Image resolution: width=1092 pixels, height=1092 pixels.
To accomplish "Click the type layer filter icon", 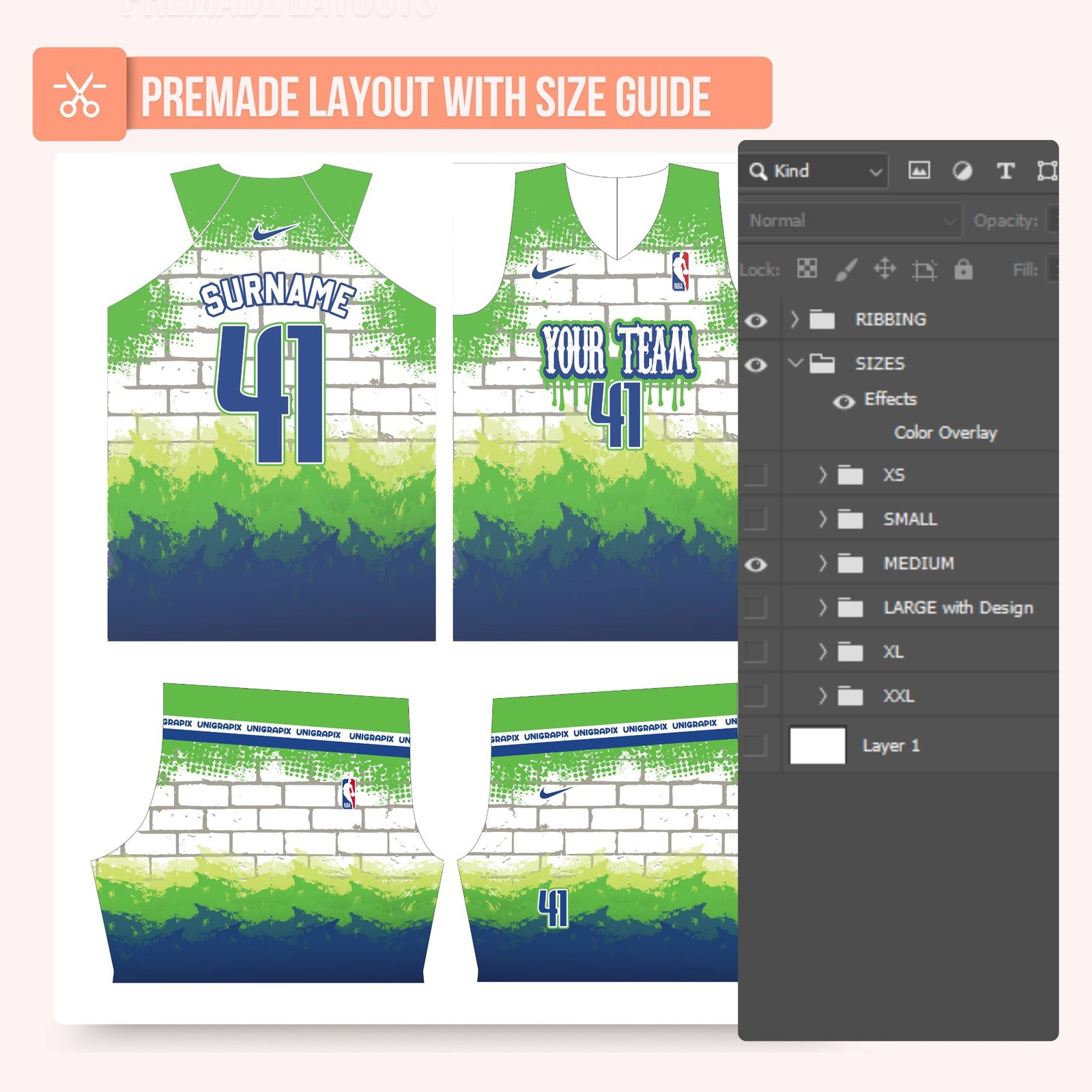I will pyautogui.click(x=1005, y=171).
